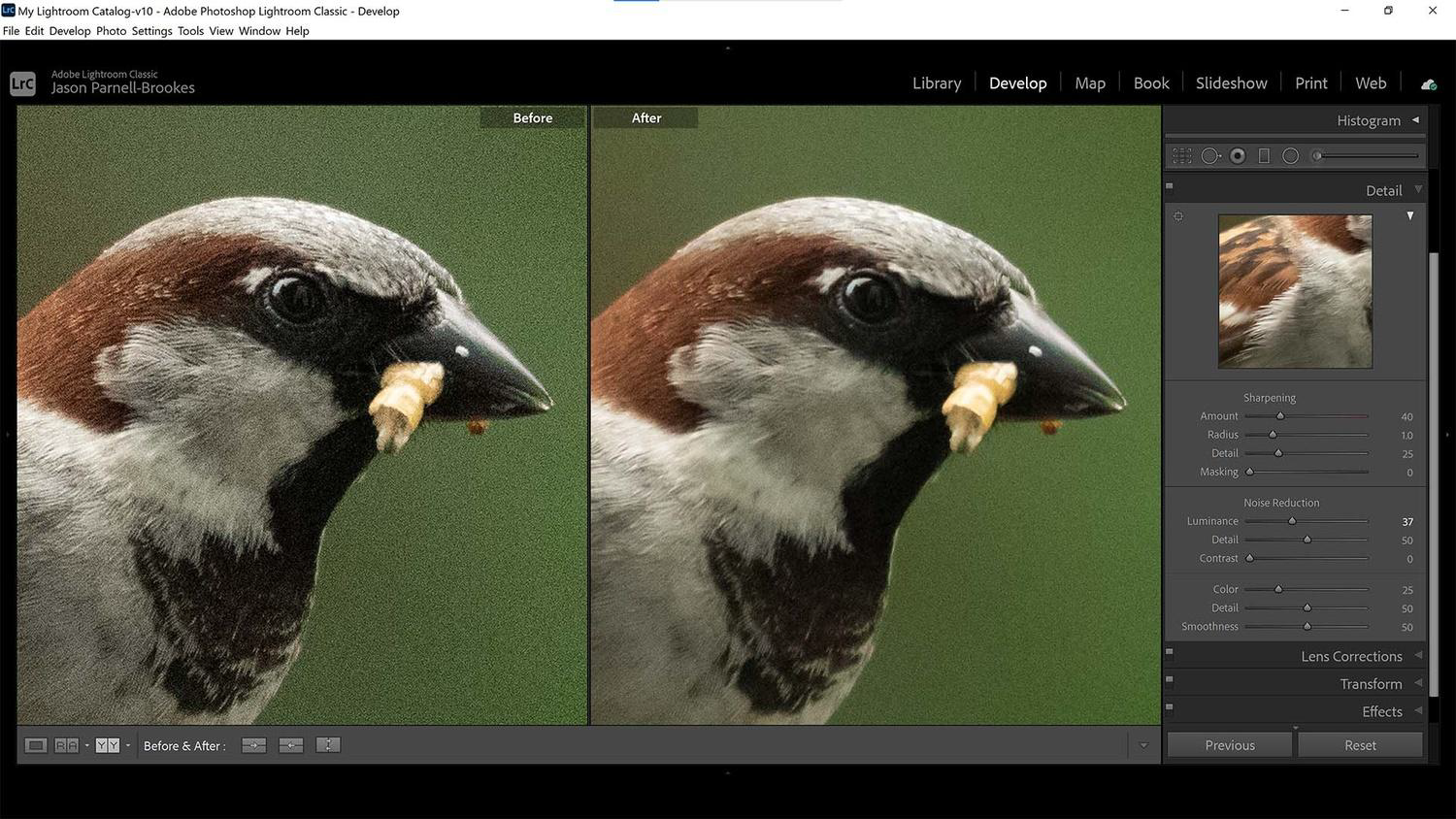Switch to the Book module
The height and width of the screenshot is (819, 1456).
click(x=1151, y=83)
